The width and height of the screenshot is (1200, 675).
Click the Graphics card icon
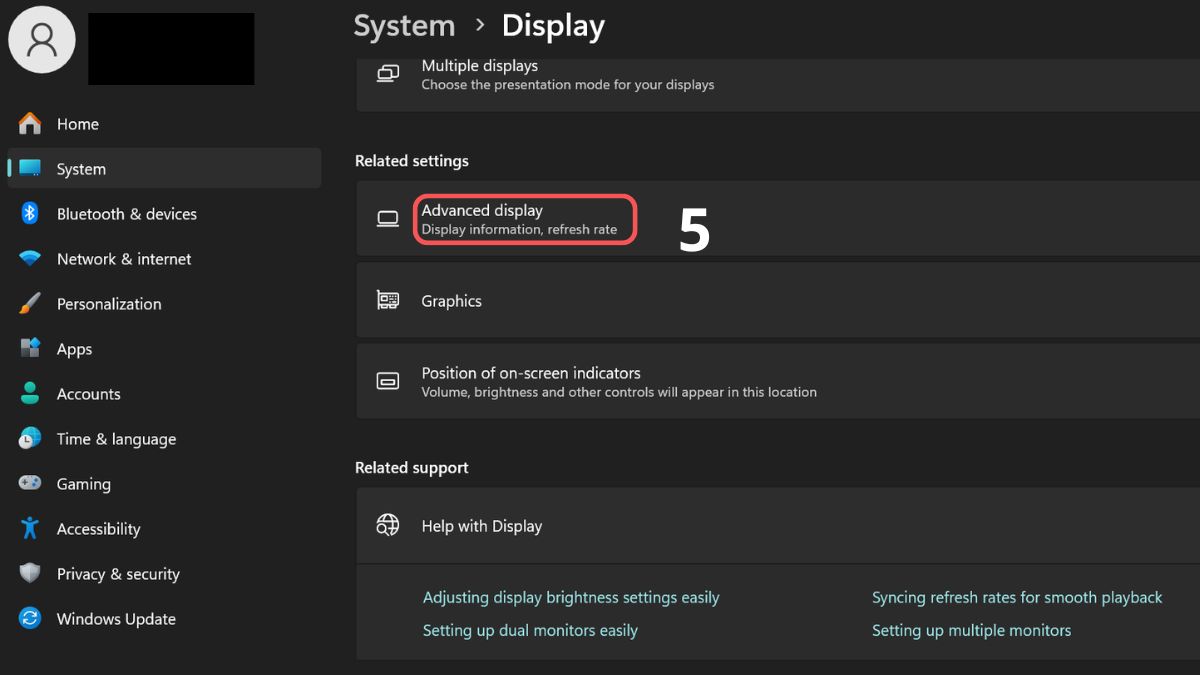(x=388, y=300)
